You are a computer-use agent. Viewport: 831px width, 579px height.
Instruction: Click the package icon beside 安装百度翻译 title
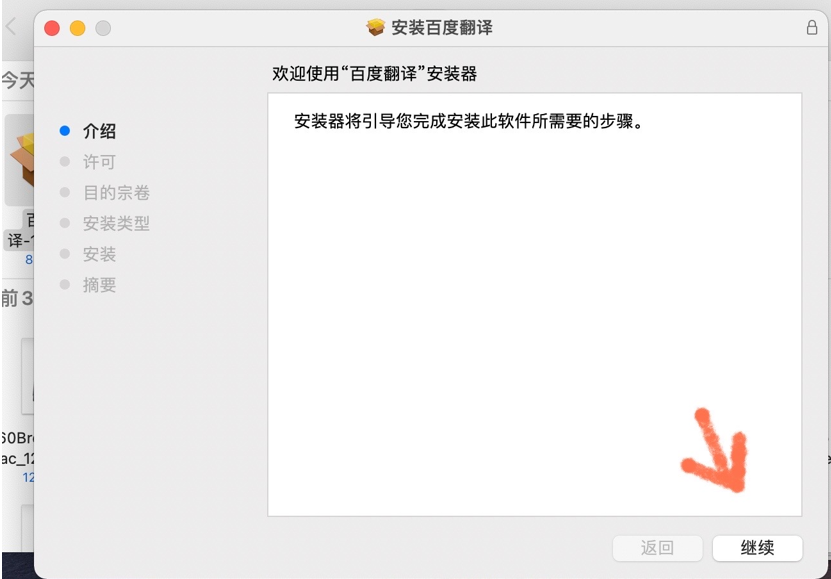(x=375, y=28)
